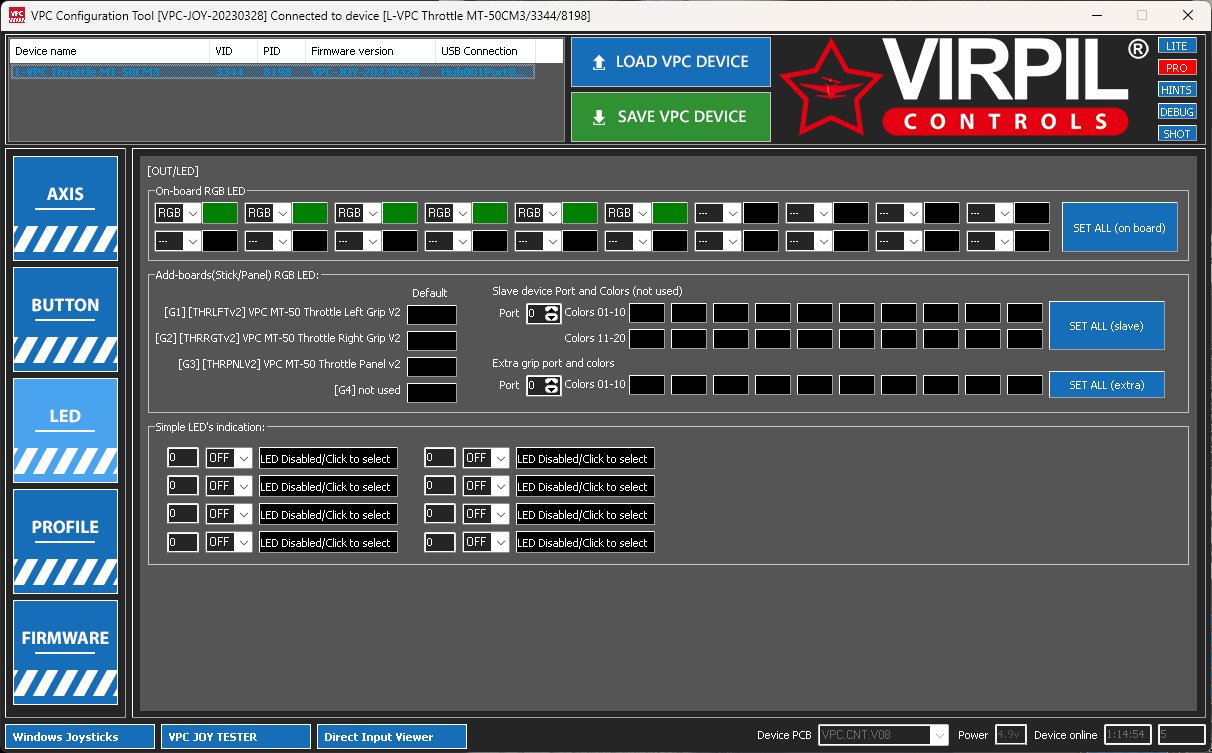Open the PROFILE tab

click(66, 539)
